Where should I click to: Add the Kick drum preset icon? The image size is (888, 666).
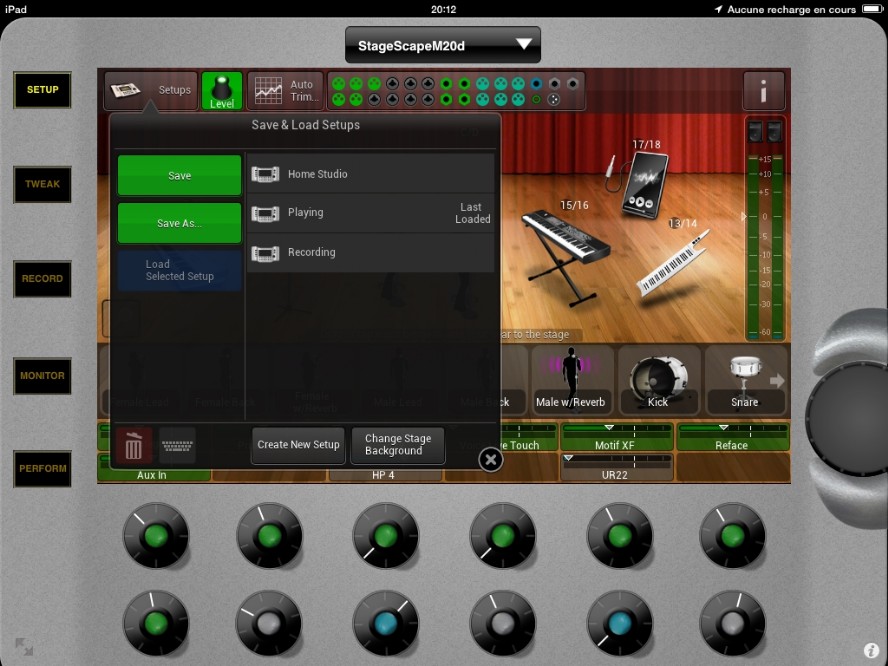[658, 379]
